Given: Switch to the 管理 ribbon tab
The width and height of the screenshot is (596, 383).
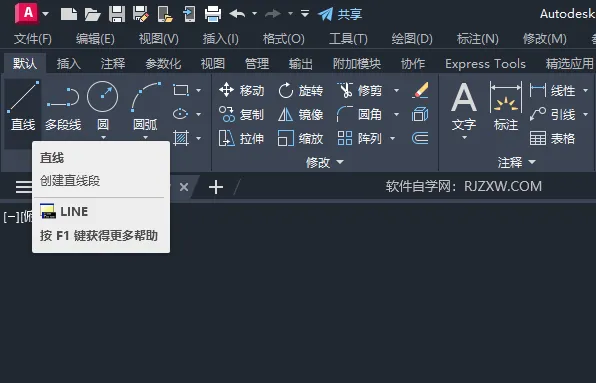Looking at the screenshot, I should coord(257,63).
